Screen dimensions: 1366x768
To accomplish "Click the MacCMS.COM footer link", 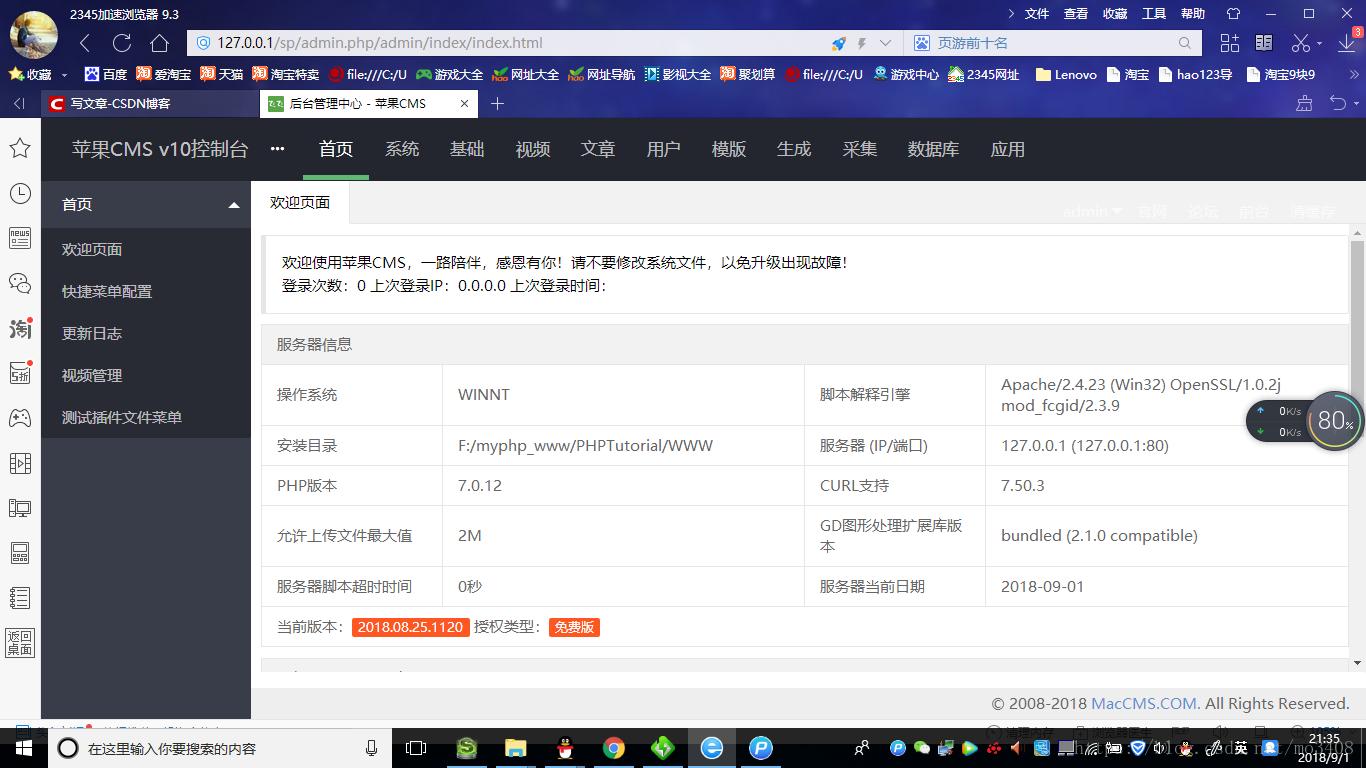I will coord(1144,703).
